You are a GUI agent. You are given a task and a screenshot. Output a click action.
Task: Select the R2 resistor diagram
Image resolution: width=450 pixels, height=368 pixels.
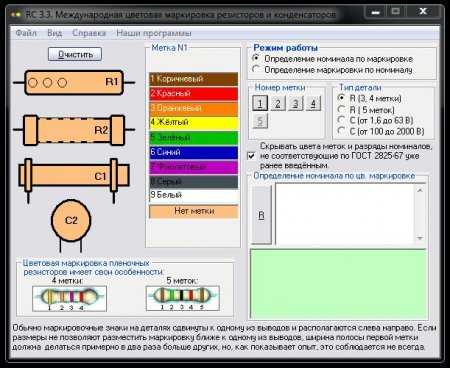pyautogui.click(x=74, y=130)
